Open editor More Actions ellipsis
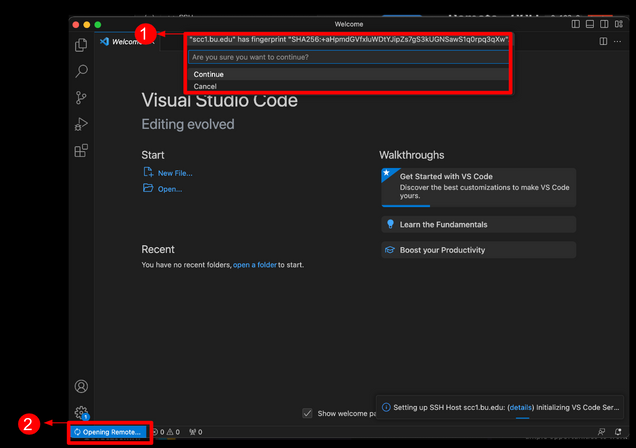 tap(617, 41)
